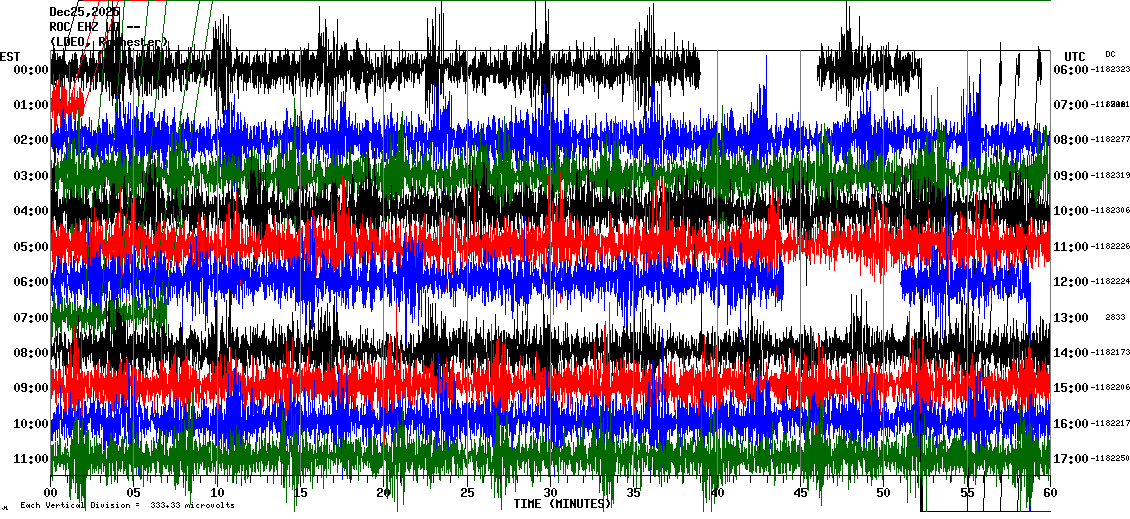This screenshot has height=519, width=1130.
Task: Click the 05 minute tick on bottom axis
Action: [x=134, y=493]
